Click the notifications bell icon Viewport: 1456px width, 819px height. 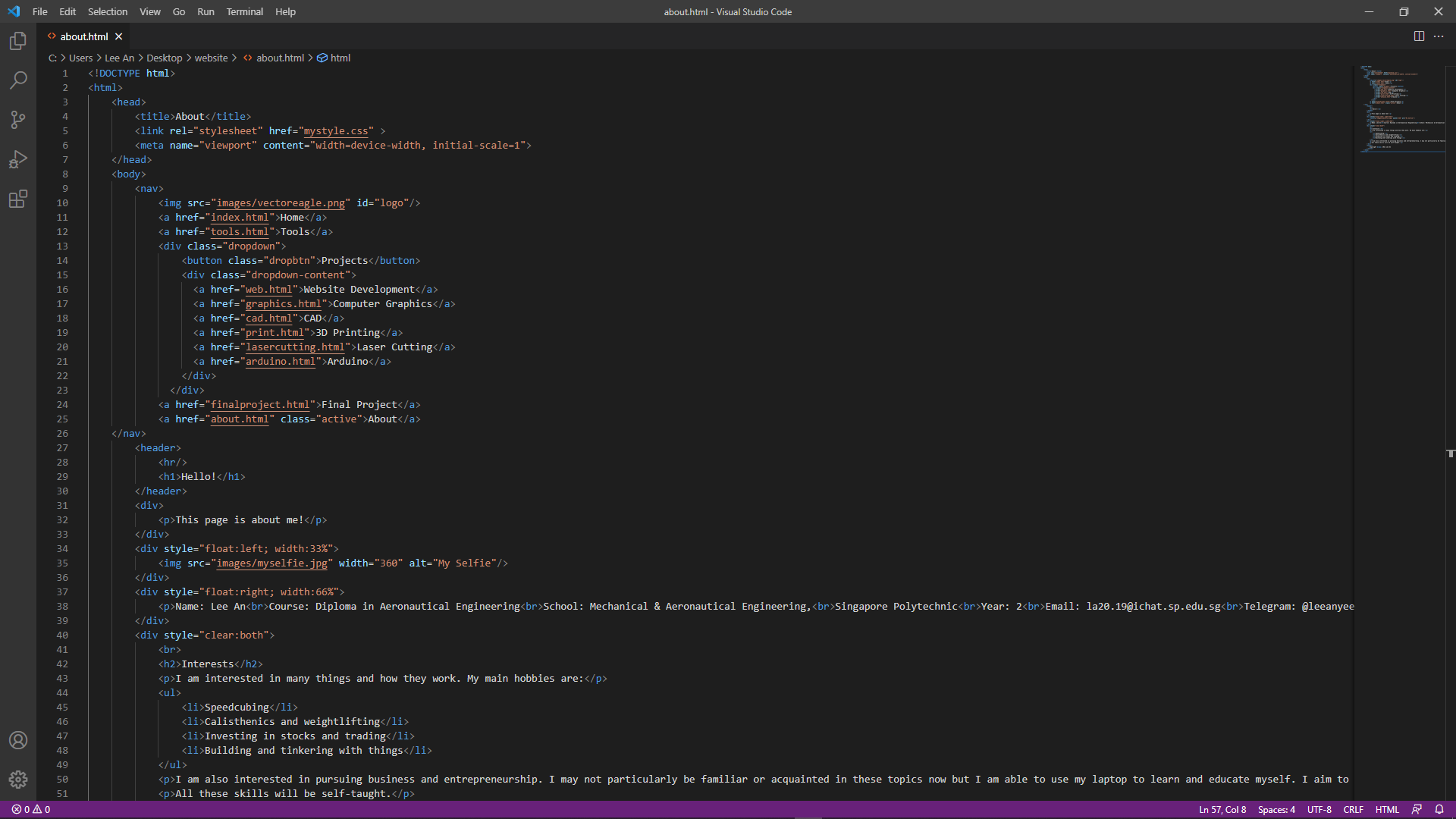(1439, 809)
